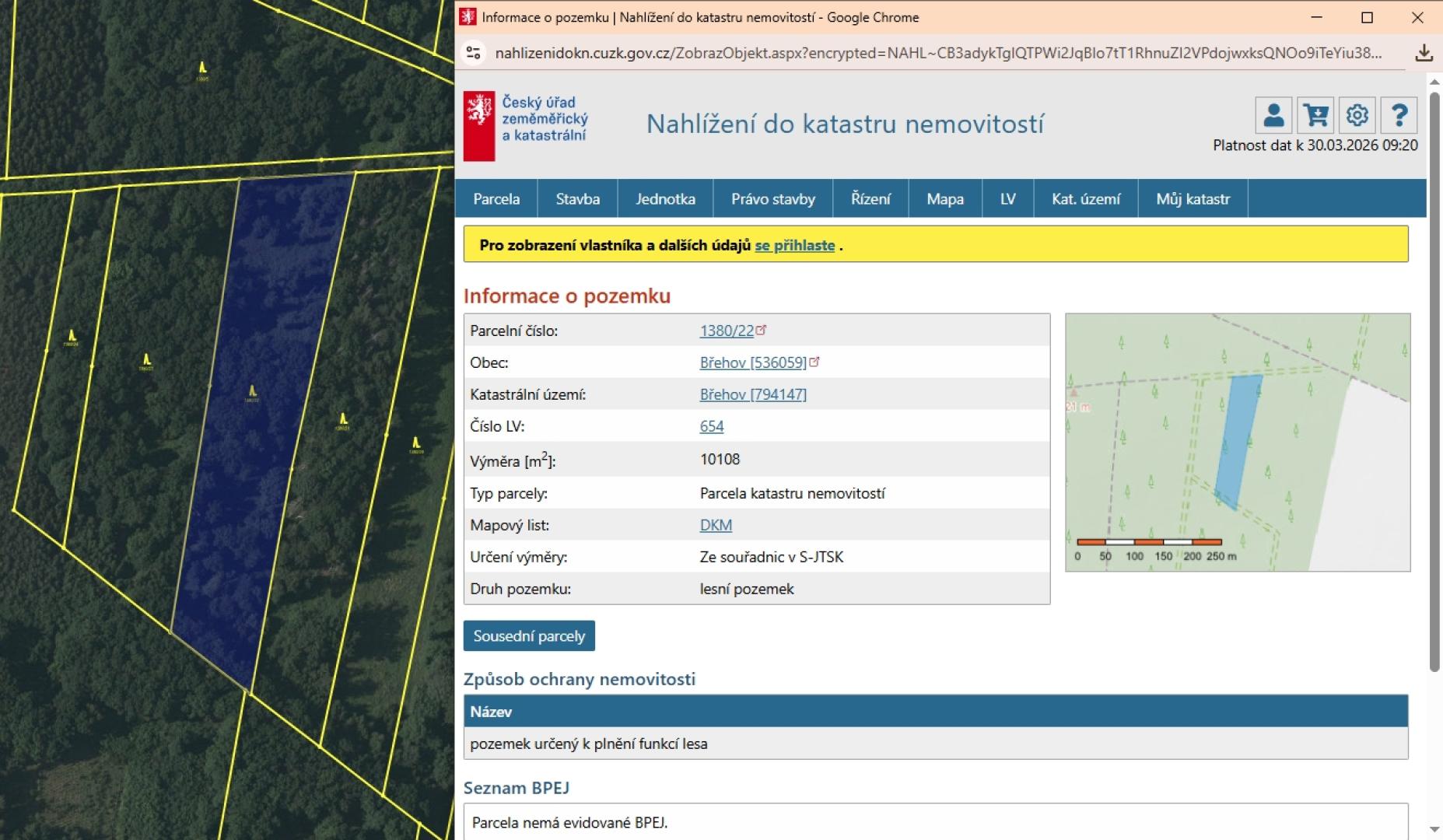Open the Mapa menu item

click(944, 199)
